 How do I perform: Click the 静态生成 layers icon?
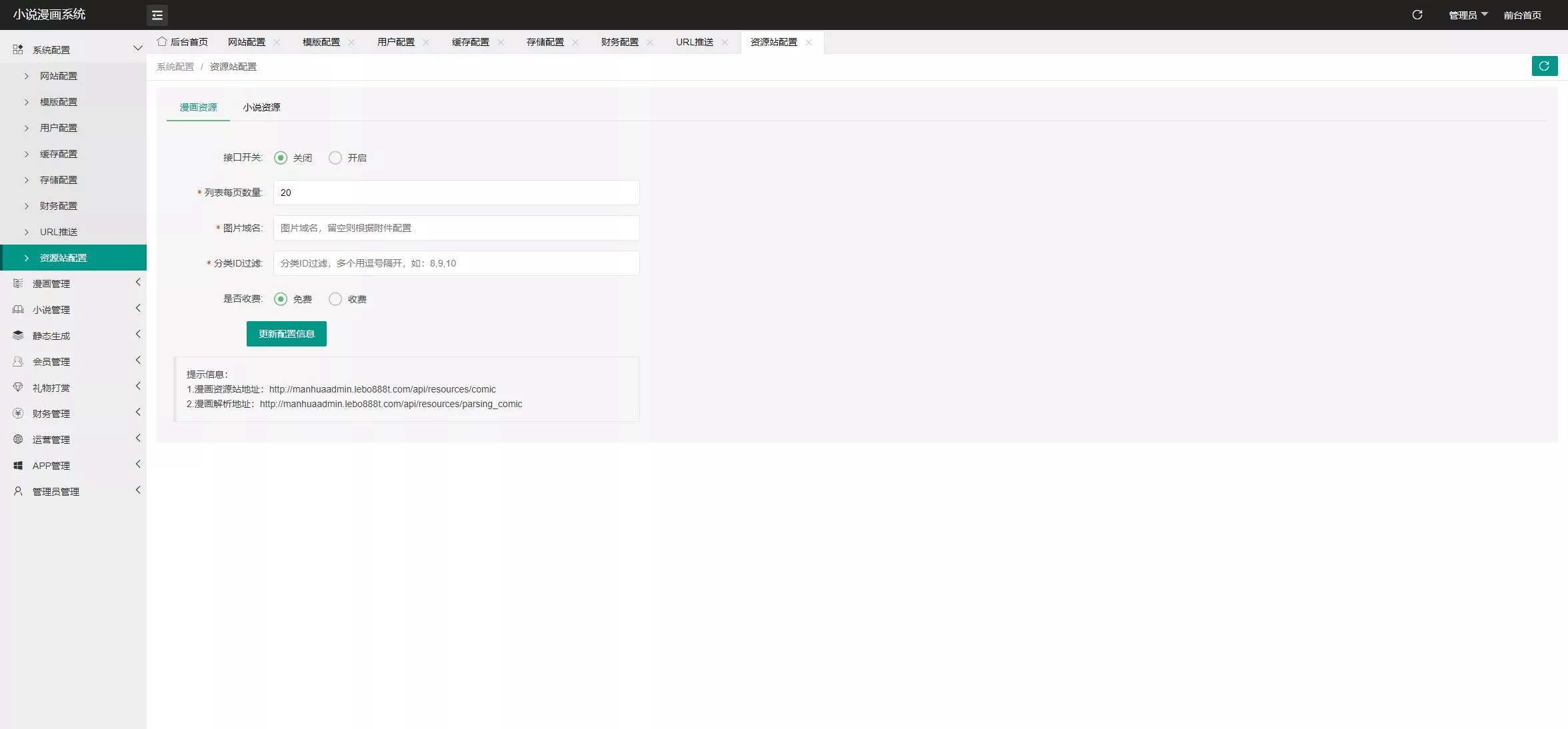(x=18, y=335)
